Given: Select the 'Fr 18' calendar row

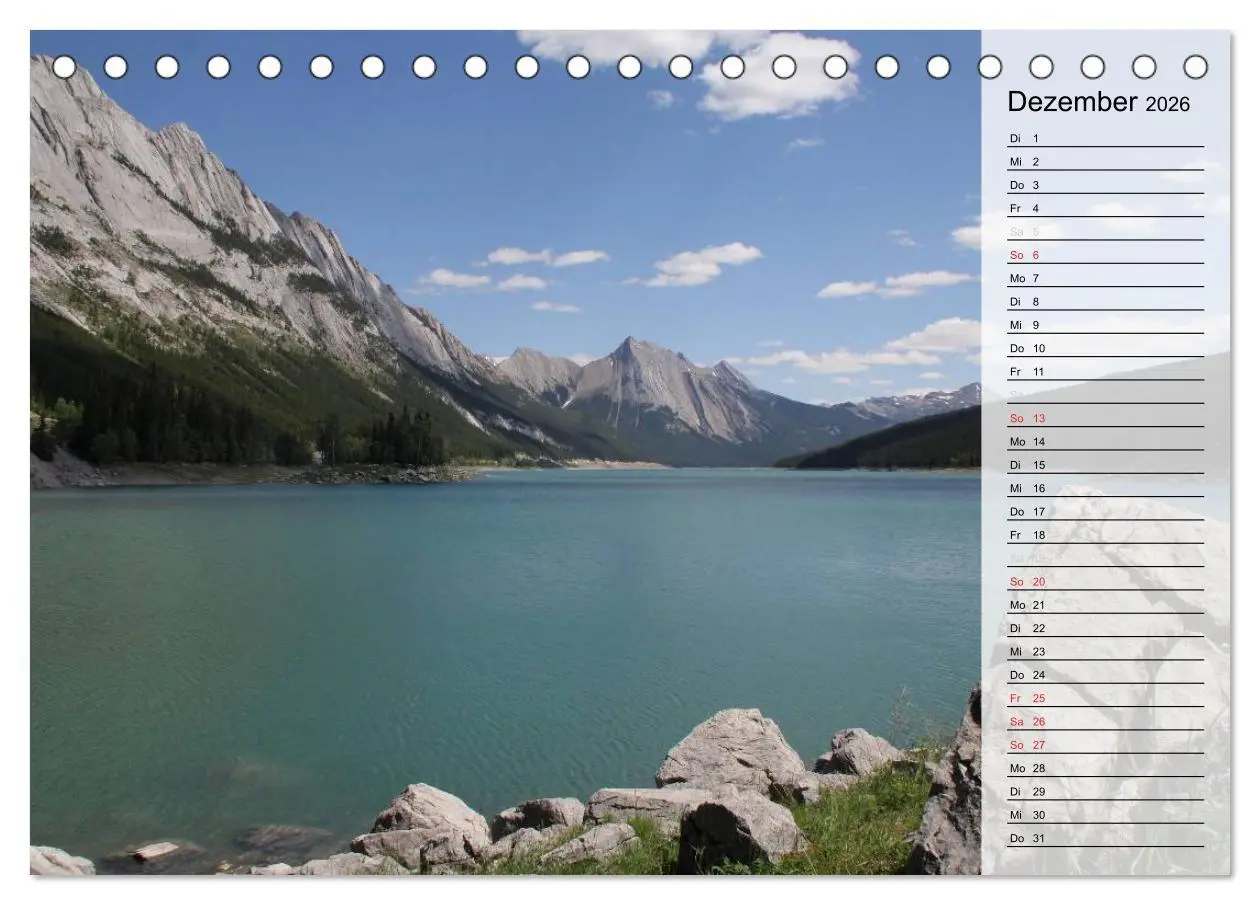Looking at the screenshot, I should (1105, 535).
